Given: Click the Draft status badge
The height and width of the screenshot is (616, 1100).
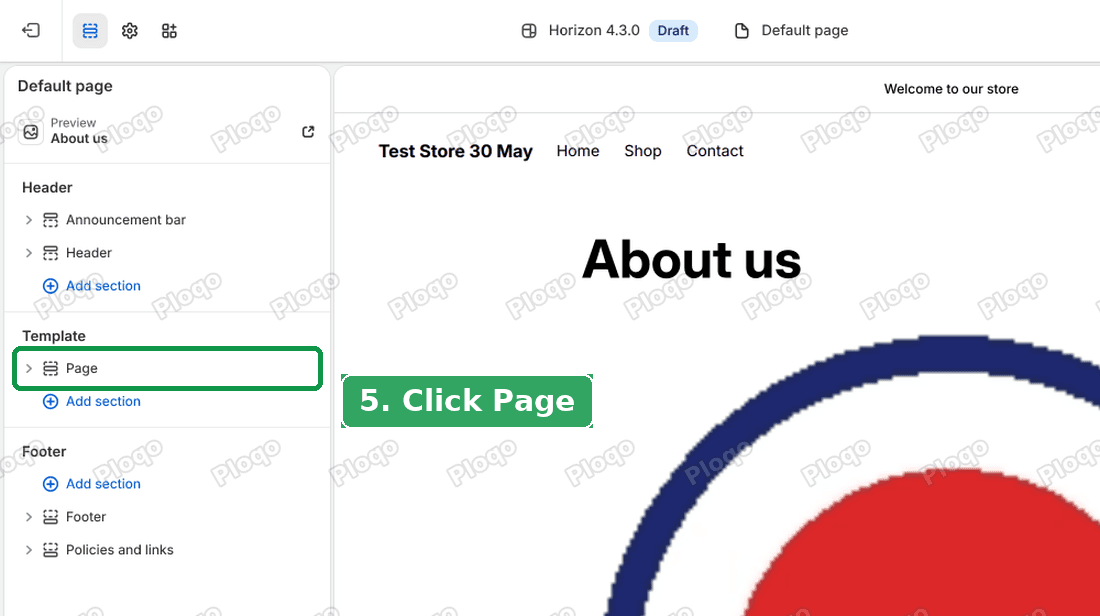Looking at the screenshot, I should (x=673, y=31).
